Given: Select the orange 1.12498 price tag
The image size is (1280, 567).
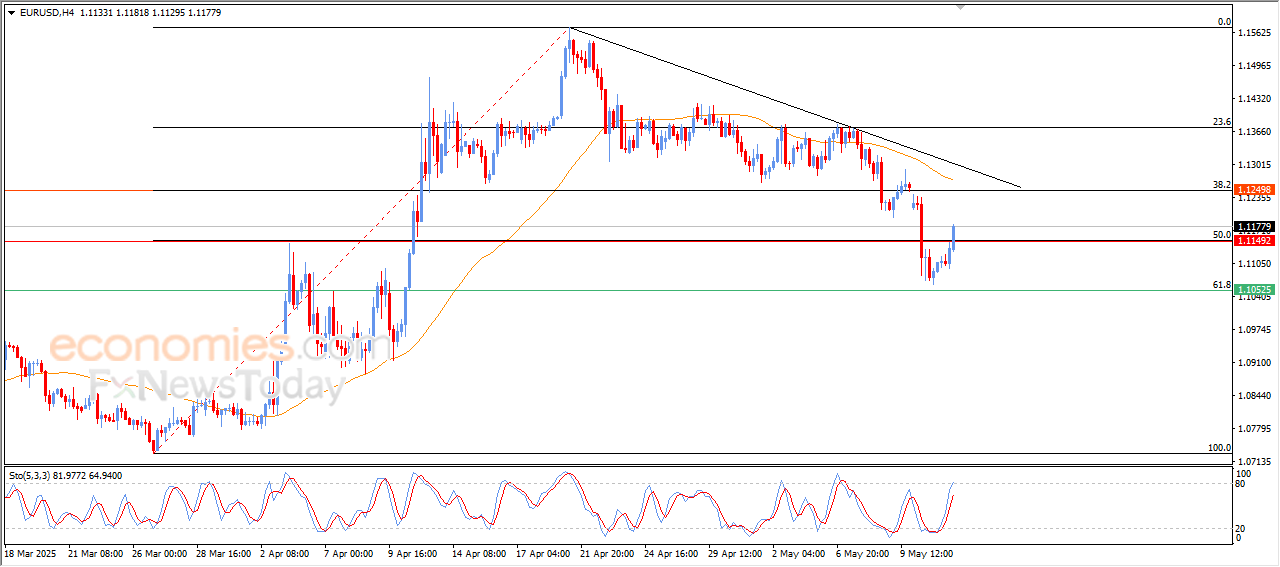Looking at the screenshot, I should [1254, 190].
